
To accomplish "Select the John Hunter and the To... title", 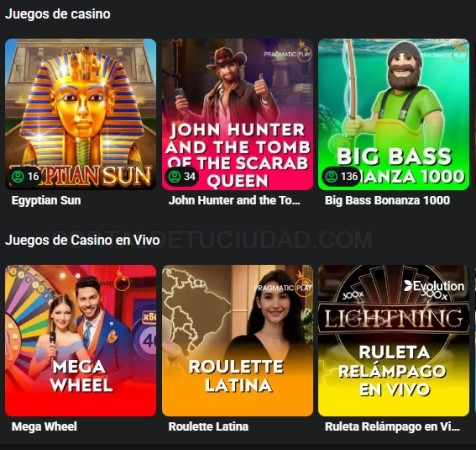I will pos(234,200).
